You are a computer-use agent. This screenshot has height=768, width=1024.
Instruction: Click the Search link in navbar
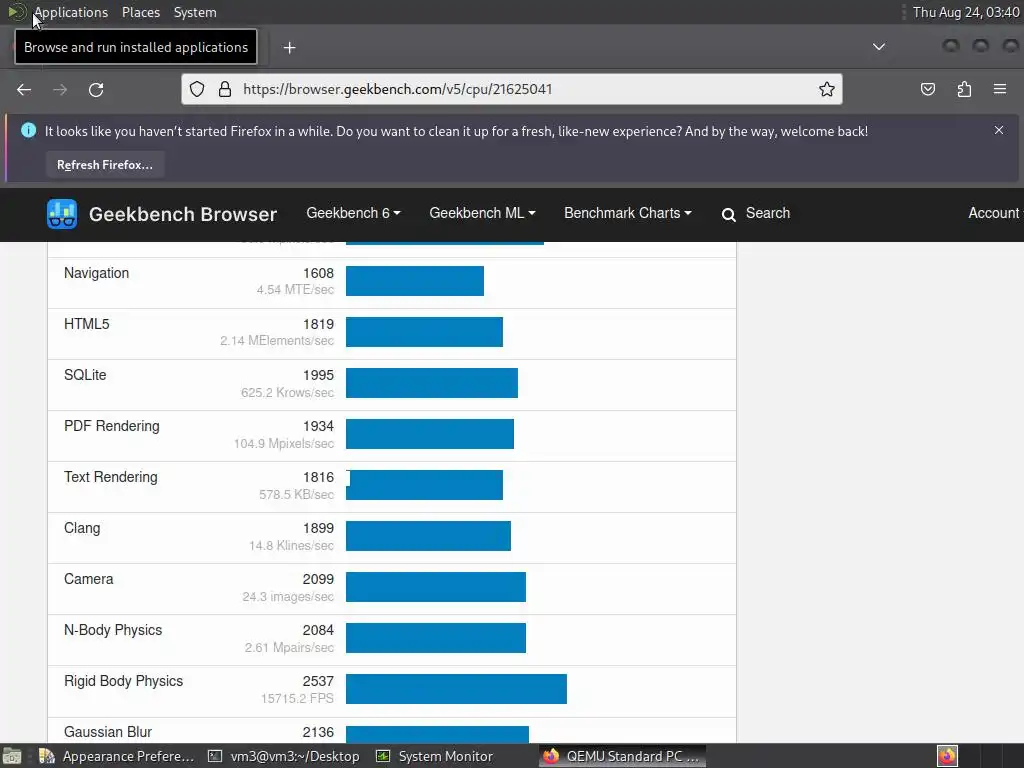click(x=756, y=214)
